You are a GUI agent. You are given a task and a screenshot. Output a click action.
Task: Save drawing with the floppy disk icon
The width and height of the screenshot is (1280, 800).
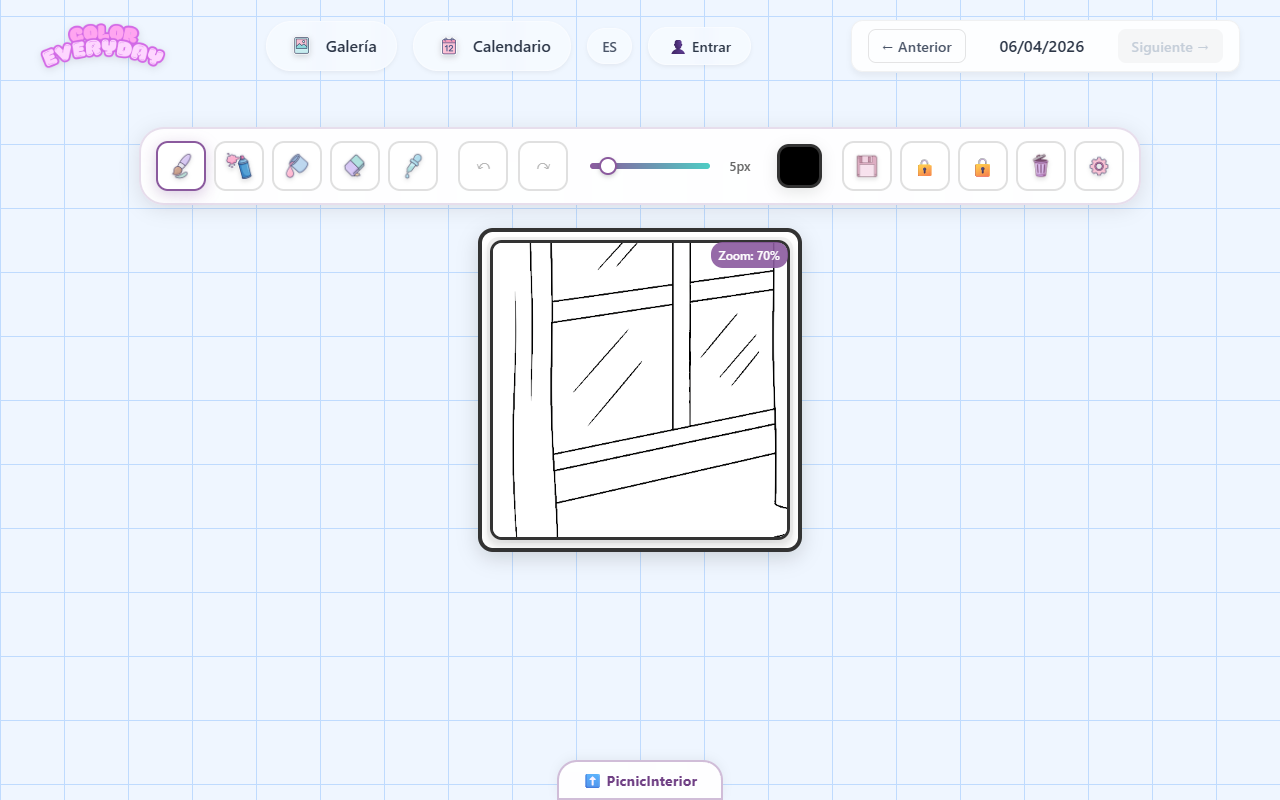tap(867, 166)
